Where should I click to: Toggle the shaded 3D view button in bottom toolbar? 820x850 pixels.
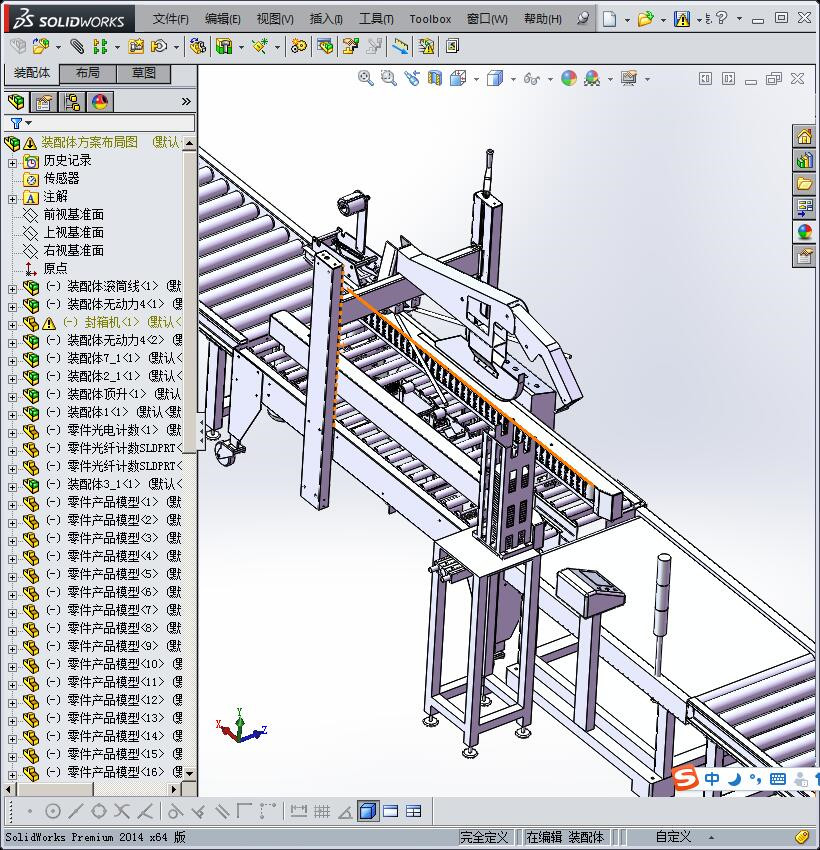tap(368, 811)
